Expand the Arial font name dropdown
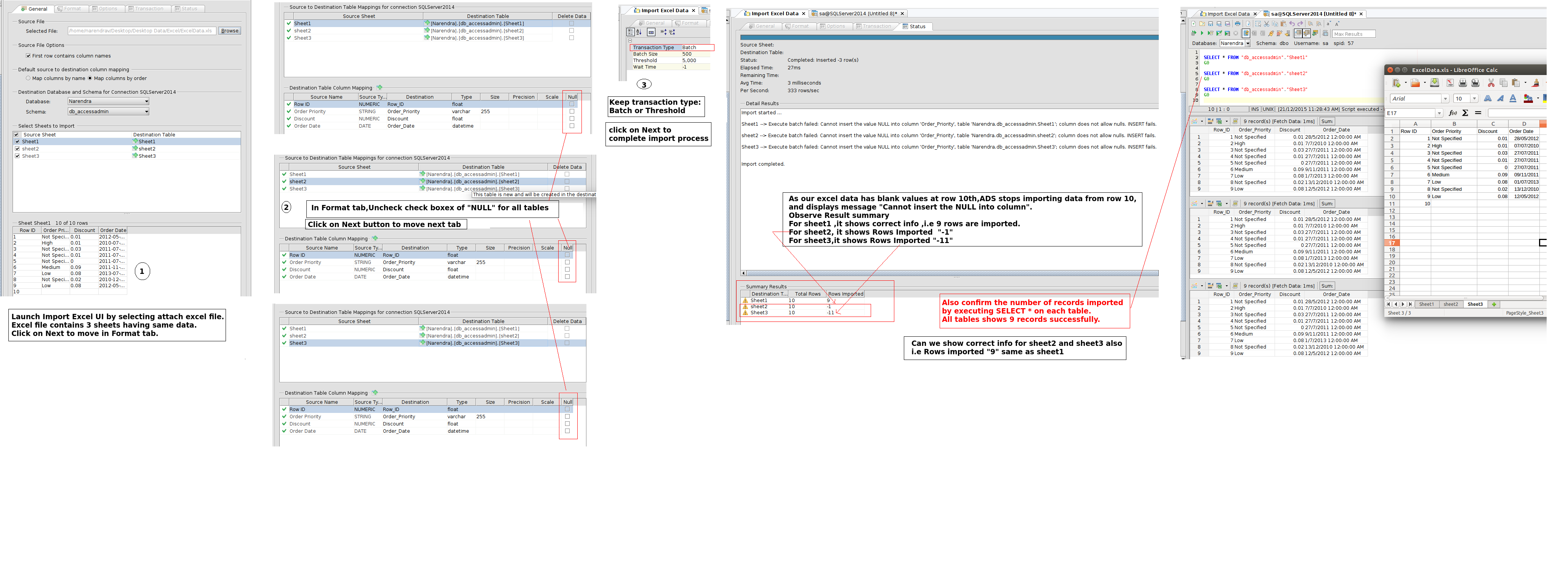This screenshot has width=1568, height=563. click(x=1446, y=99)
